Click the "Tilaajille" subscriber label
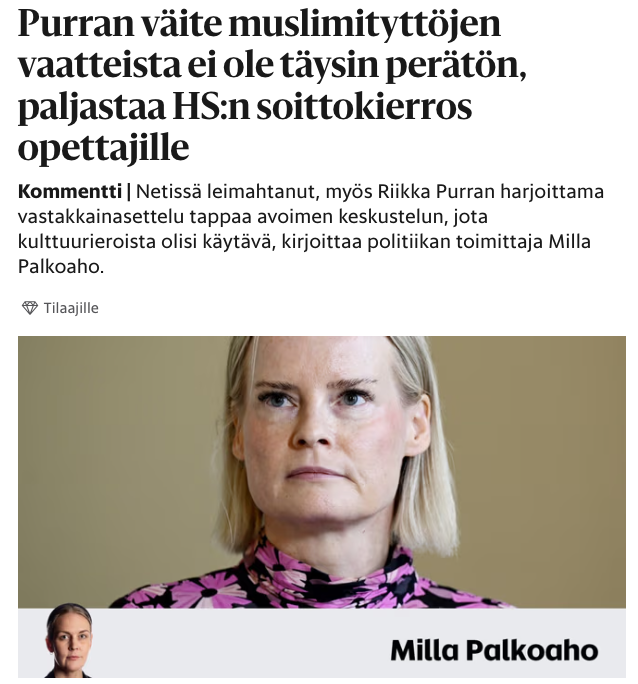 click(71, 308)
